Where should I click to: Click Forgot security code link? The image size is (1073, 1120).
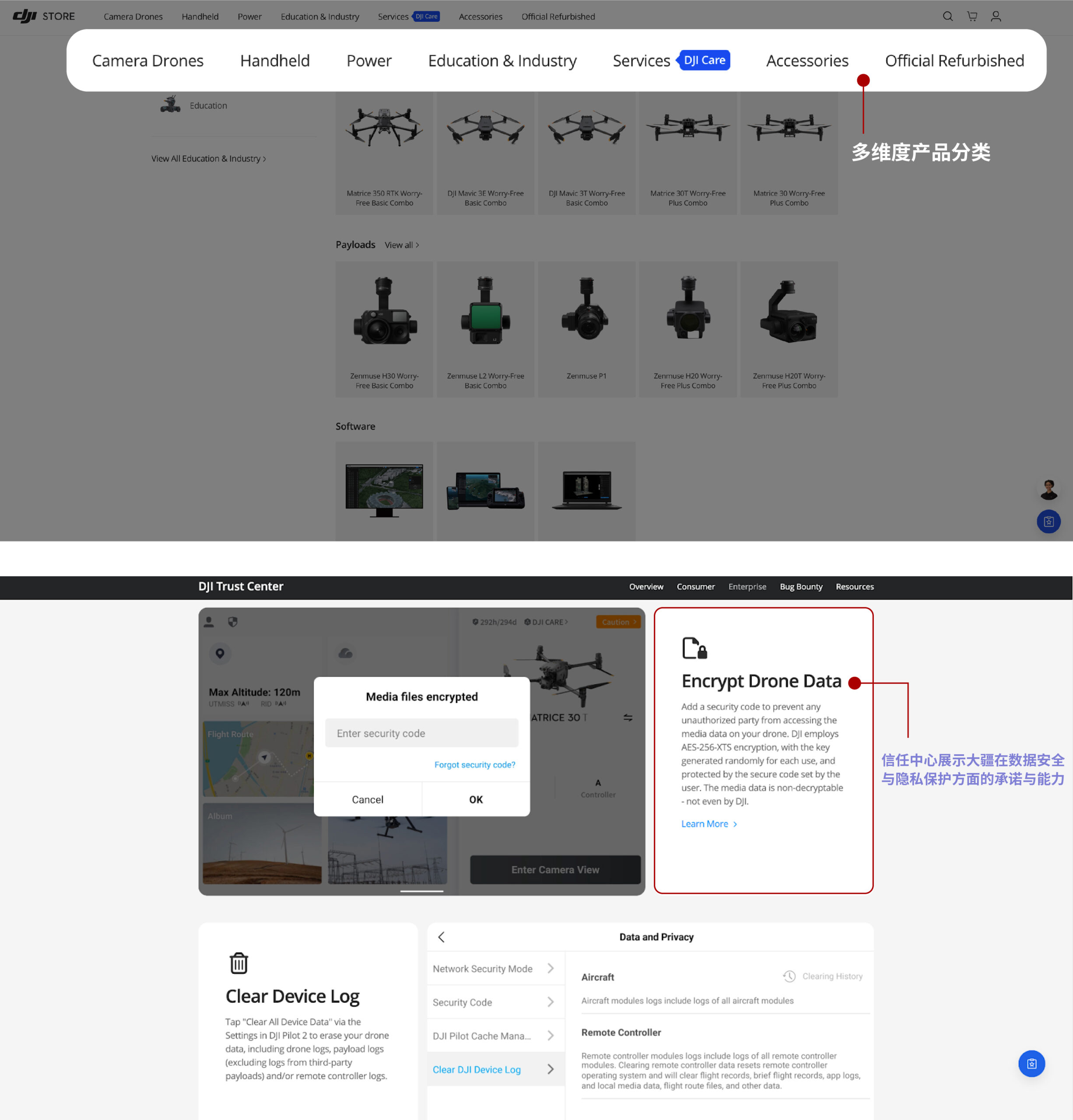[474, 765]
